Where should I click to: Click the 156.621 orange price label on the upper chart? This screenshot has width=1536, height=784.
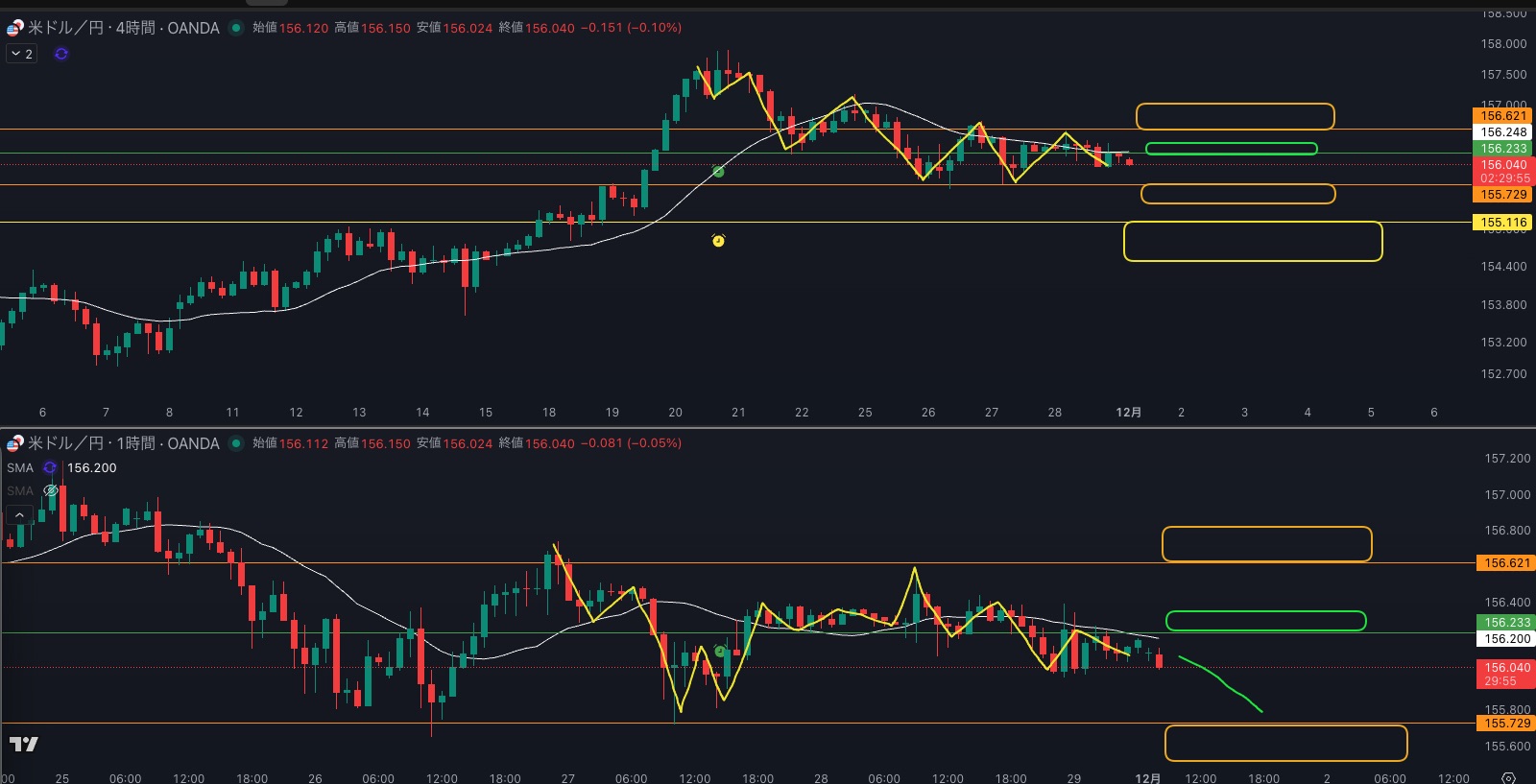tap(1502, 116)
